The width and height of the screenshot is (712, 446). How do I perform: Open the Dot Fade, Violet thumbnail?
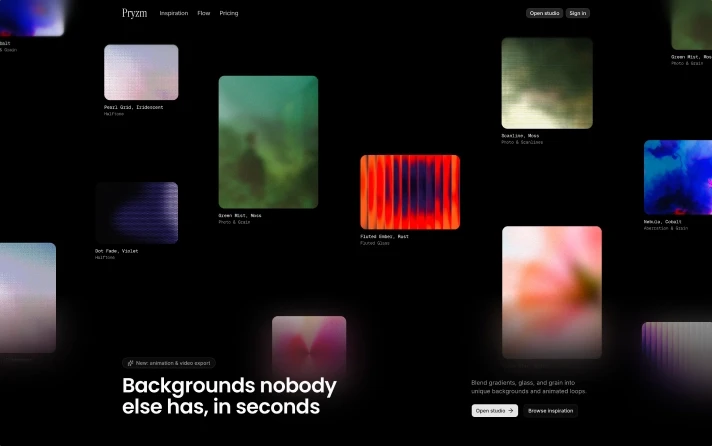point(137,213)
